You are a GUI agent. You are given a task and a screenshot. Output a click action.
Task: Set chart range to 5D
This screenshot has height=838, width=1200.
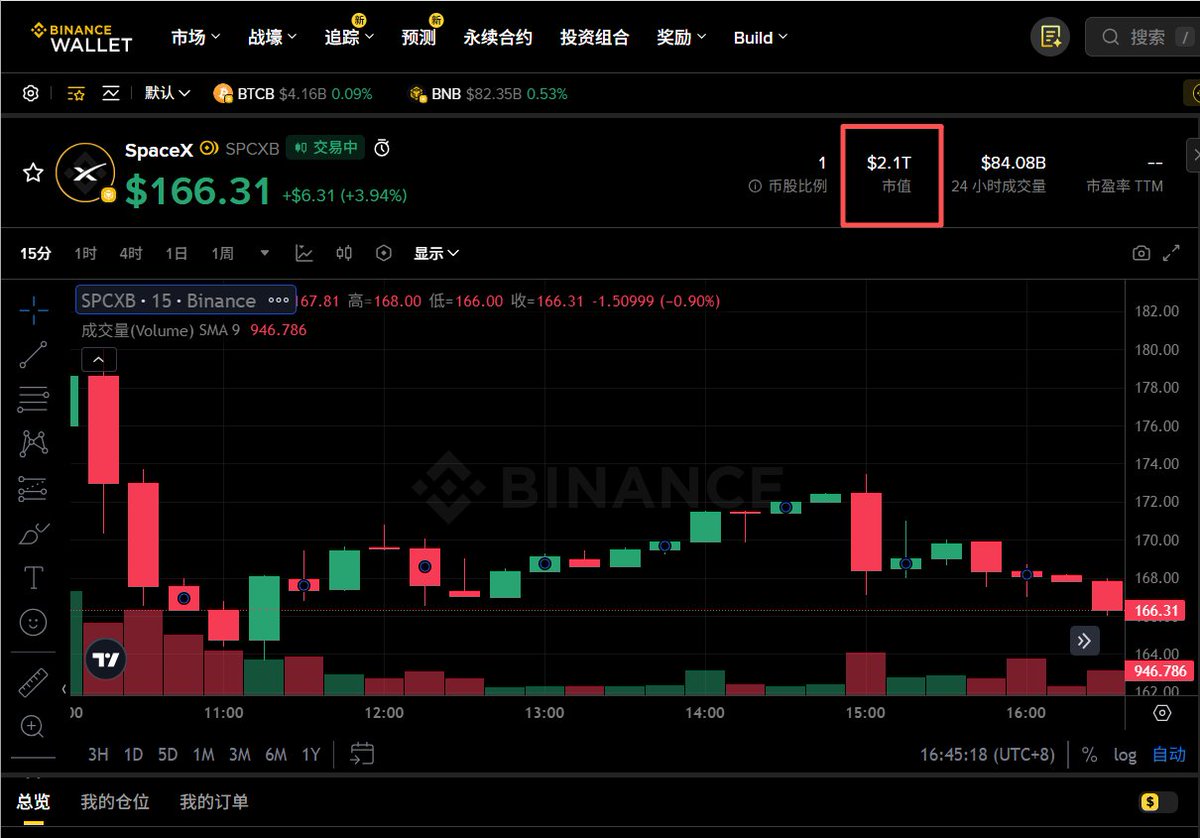click(x=168, y=755)
